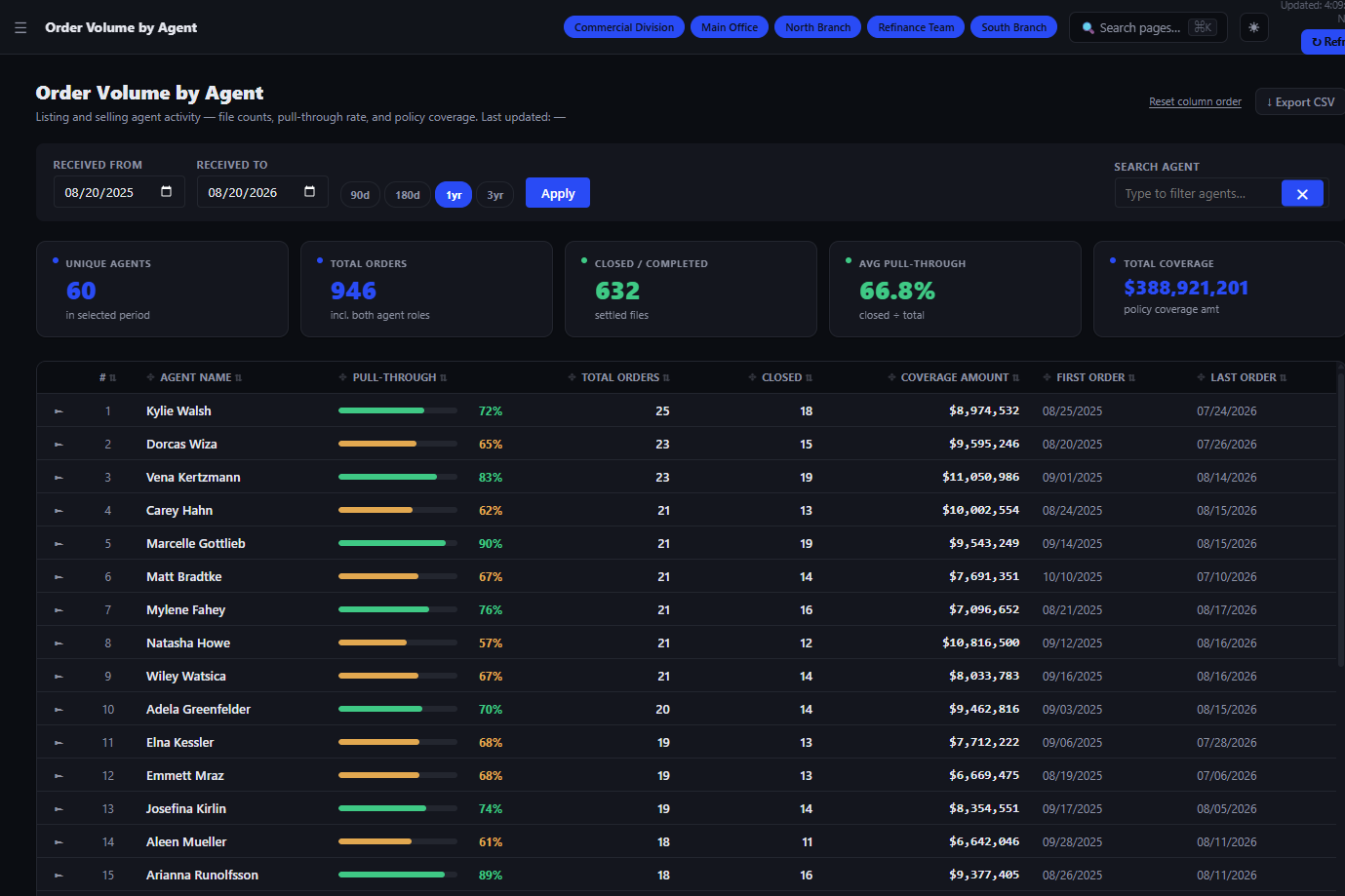
Task: Grab the Coverage Amount column move handle
Action: point(892,378)
